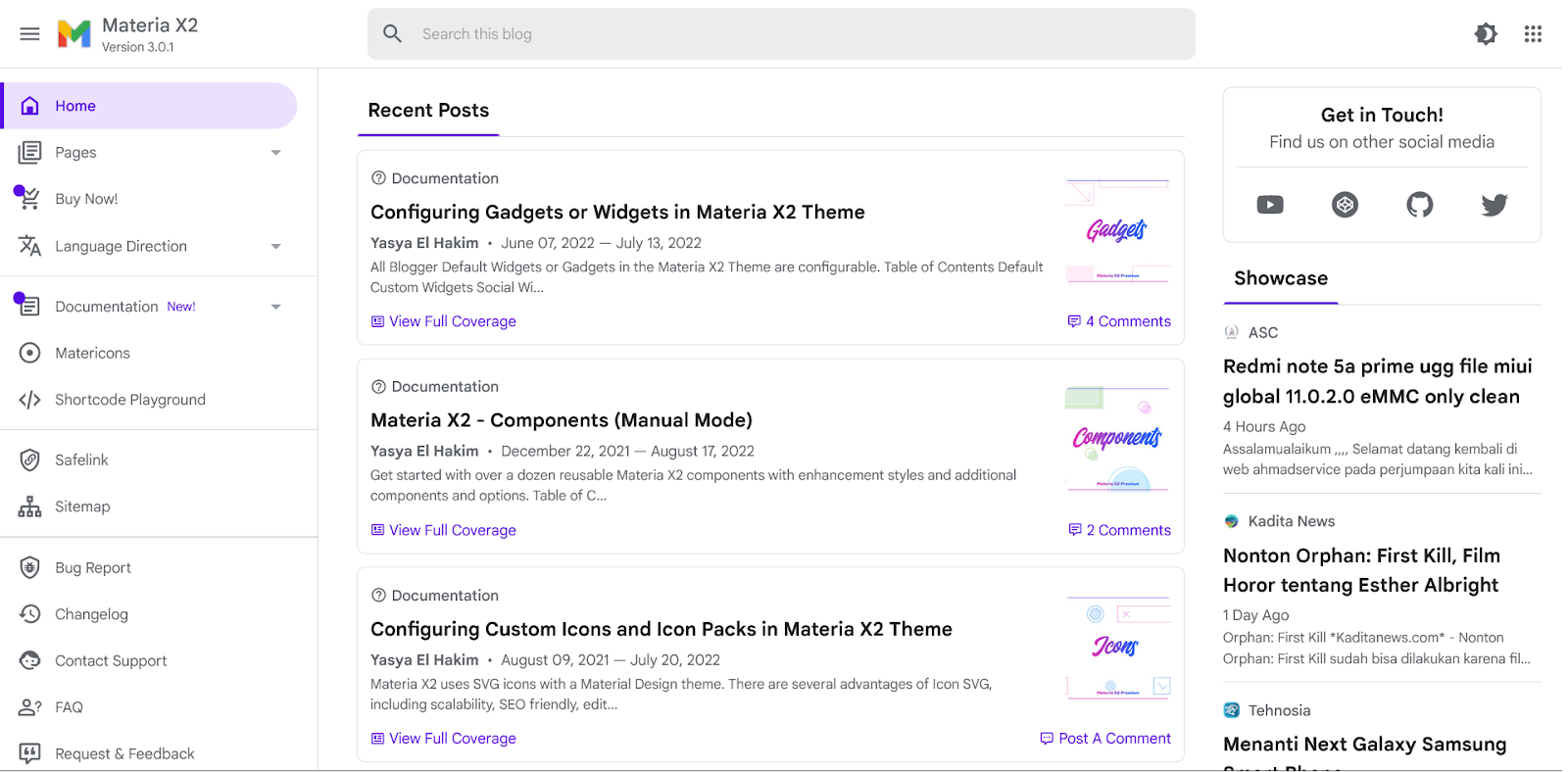Click the Matericons circle icon
Screen dimensions: 1568x772
(x=30, y=353)
